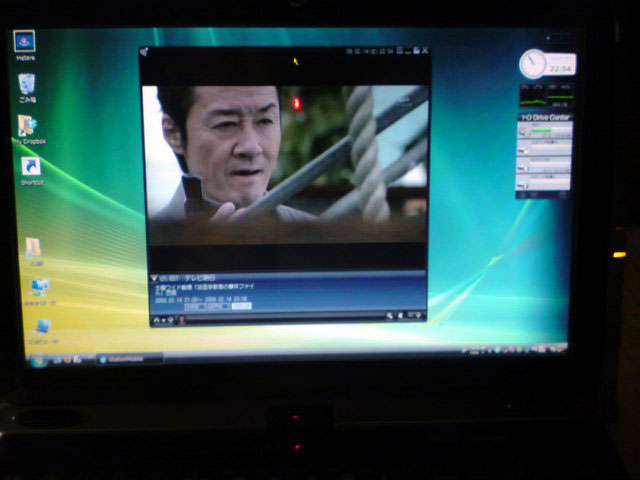Screen dimensions: 640x480
Task: Click the I-O Drive Center gadget title
Action: (x=545, y=118)
